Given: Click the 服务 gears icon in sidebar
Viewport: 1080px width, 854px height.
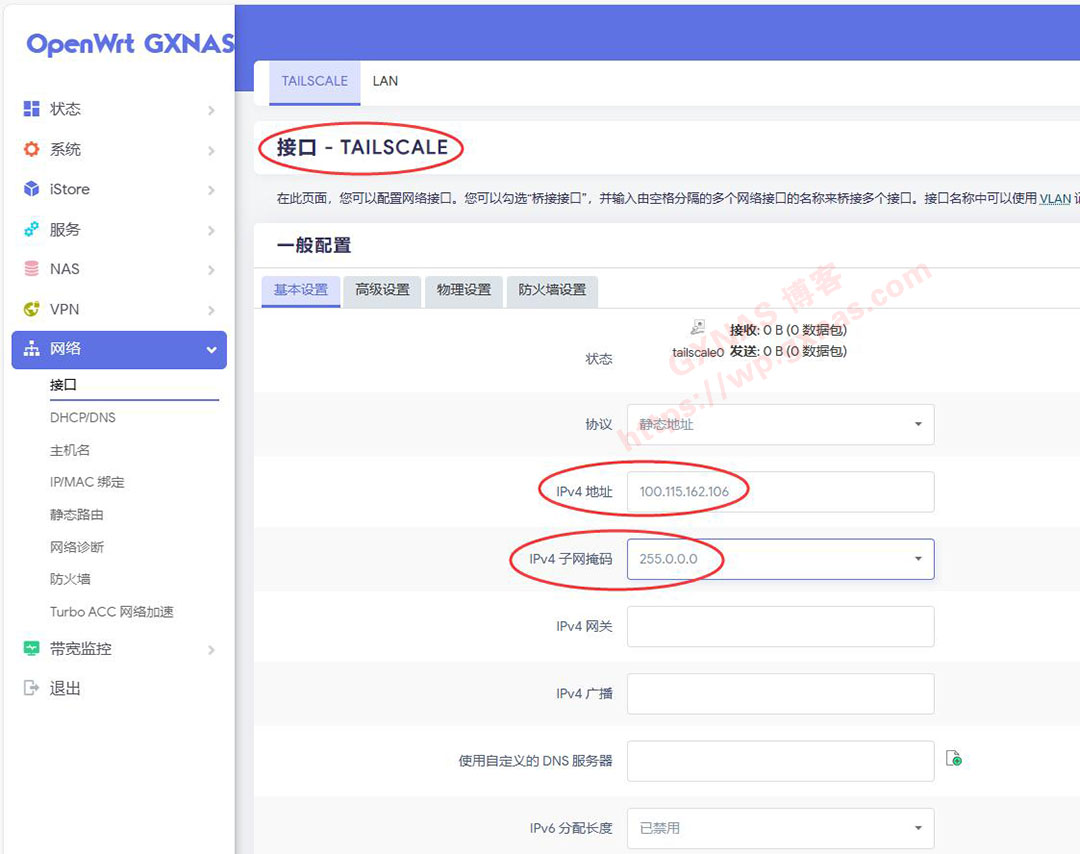Looking at the screenshot, I should coord(31,229).
